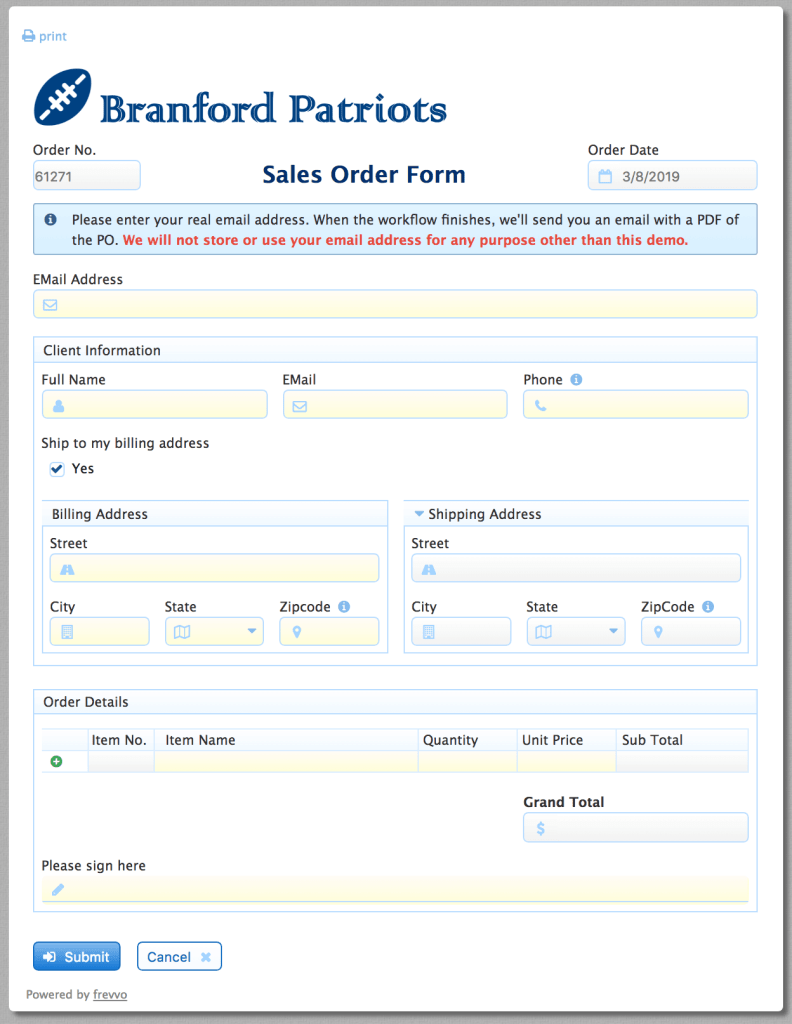The image size is (792, 1024).
Task: Click the Branford Patriots football logo
Action: 63,97
